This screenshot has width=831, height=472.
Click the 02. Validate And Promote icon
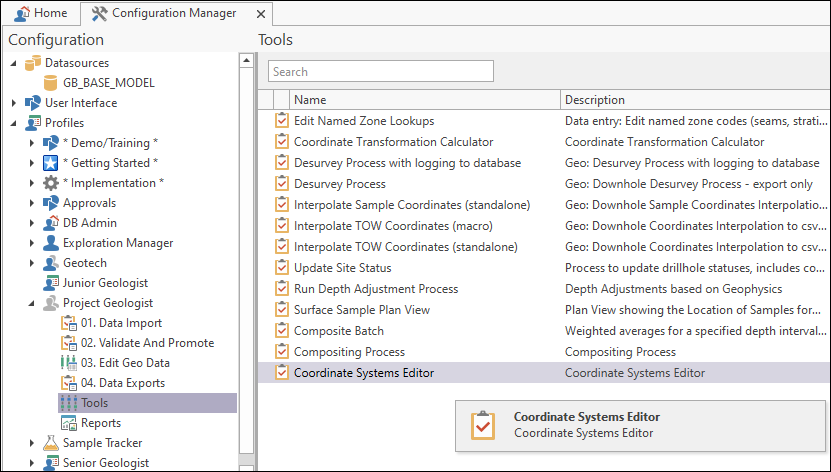tap(68, 343)
